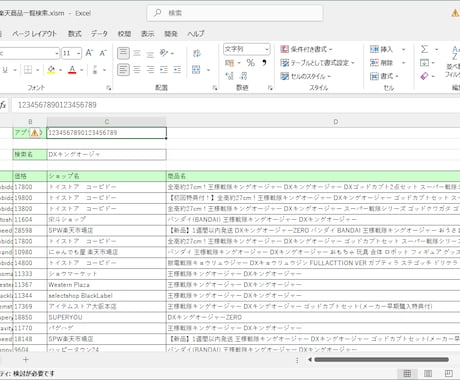Apply the yellow fill color bucket
Viewport: 460px width, 380px height.
tap(51, 70)
